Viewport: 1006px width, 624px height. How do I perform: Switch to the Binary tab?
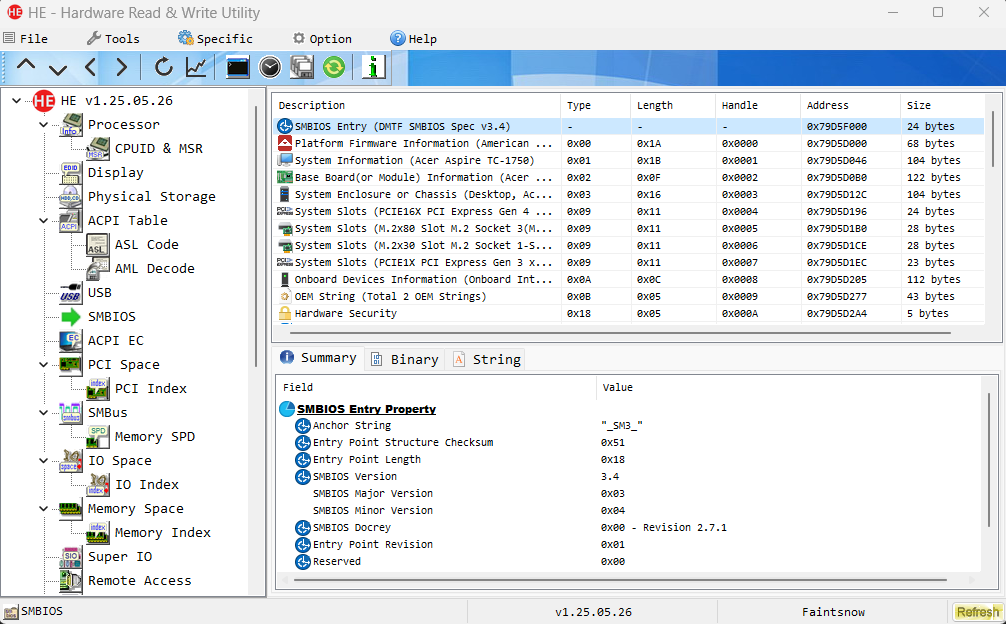(404, 359)
